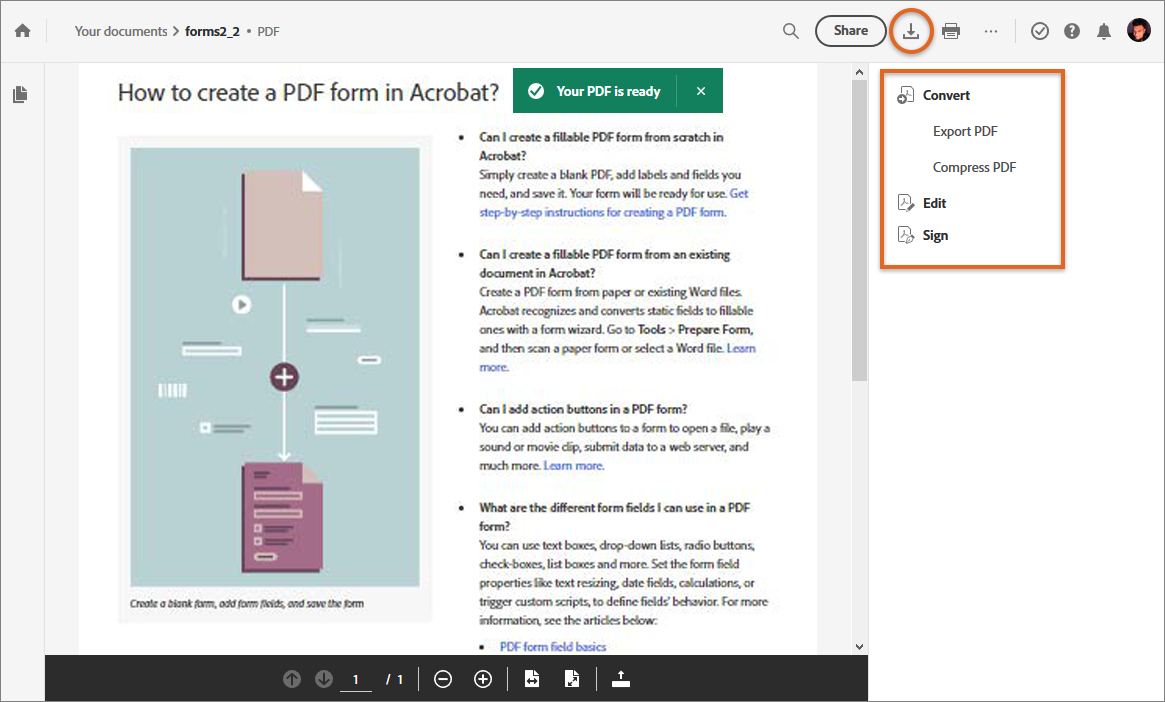Screen dimensions: 1165x702
Task: Select Export PDF under Convert
Action: (964, 131)
